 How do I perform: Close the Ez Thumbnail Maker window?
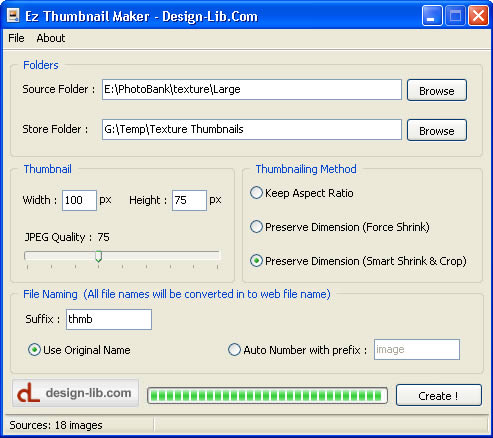click(479, 16)
